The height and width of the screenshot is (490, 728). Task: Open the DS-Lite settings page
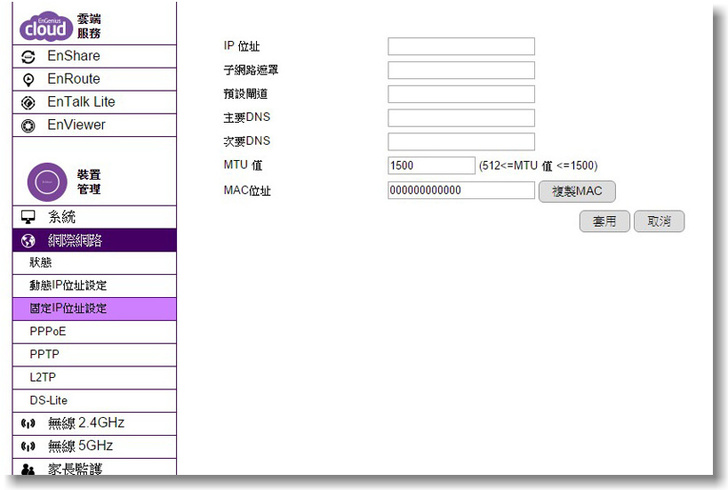[x=94, y=401]
